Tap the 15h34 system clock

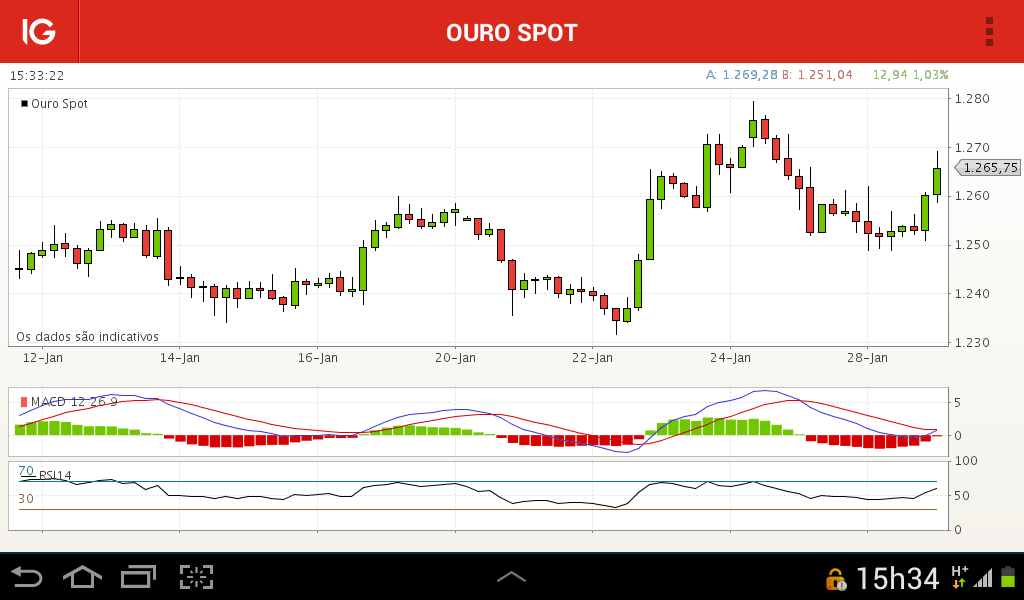897,578
